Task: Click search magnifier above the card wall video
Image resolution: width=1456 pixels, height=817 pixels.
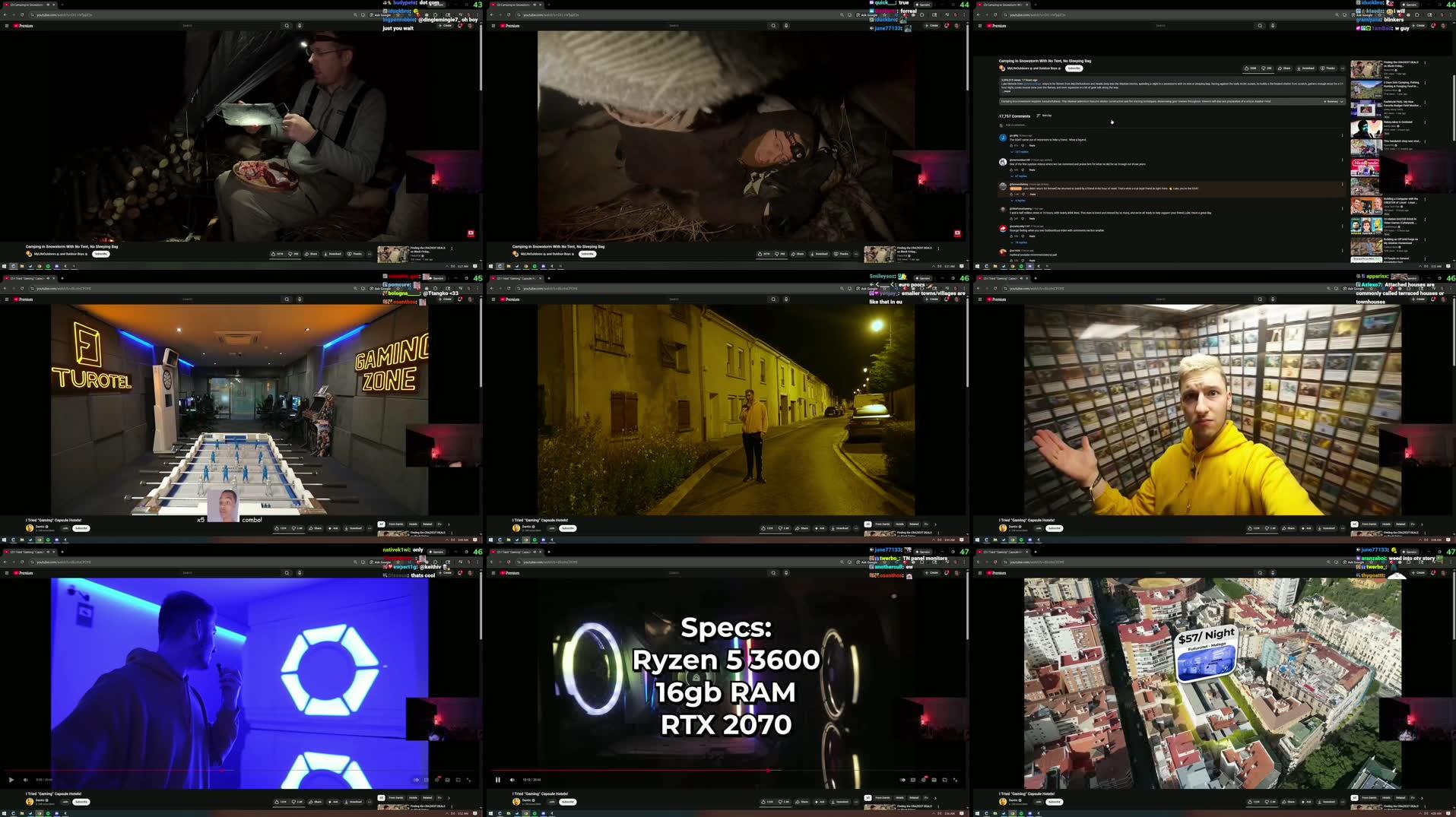Action: [x=1260, y=299]
